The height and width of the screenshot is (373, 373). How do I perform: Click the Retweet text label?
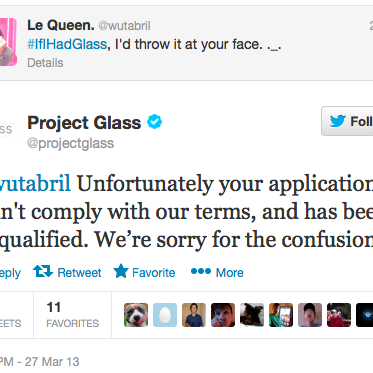[x=79, y=273]
